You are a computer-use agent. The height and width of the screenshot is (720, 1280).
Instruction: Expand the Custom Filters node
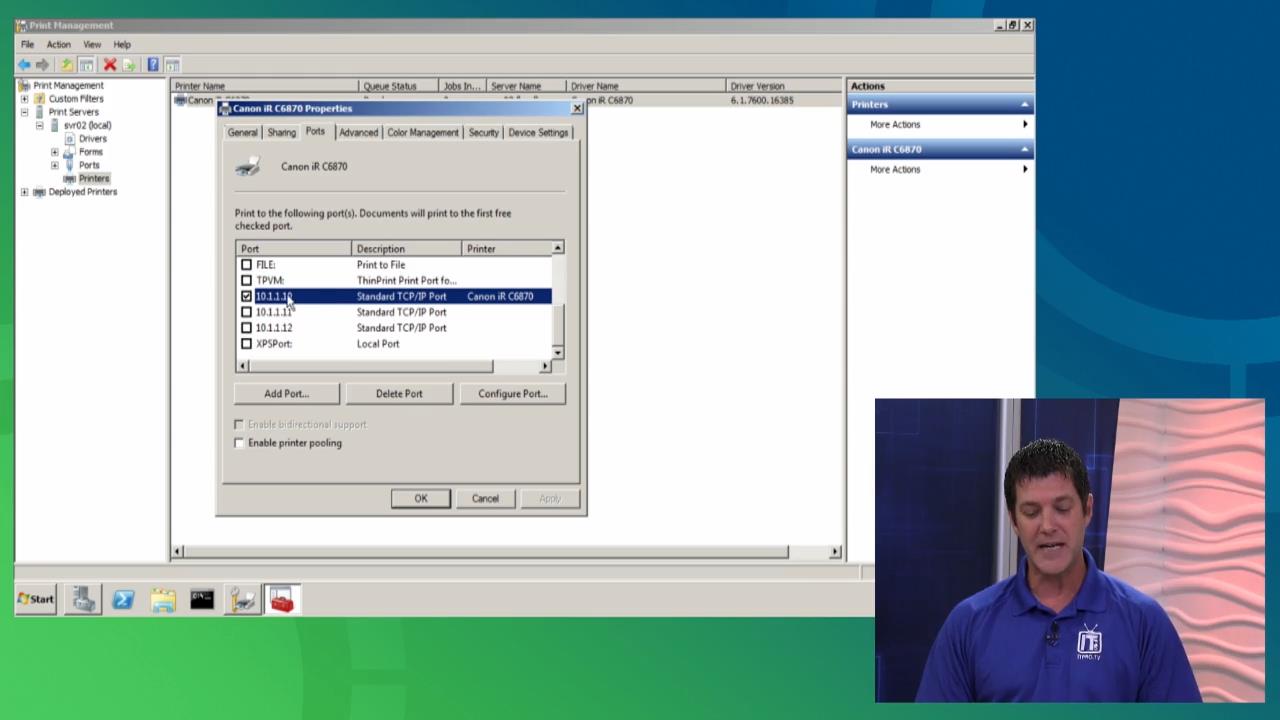click(x=24, y=99)
